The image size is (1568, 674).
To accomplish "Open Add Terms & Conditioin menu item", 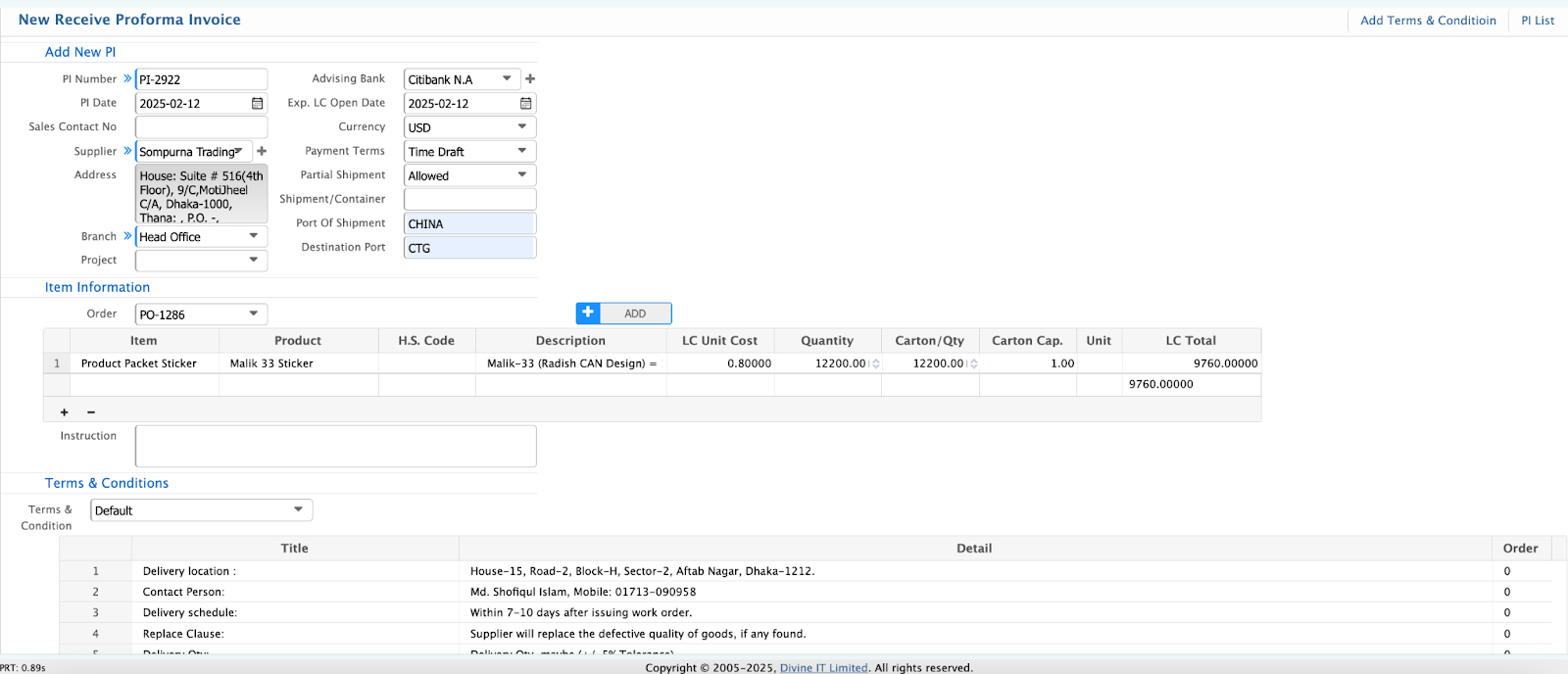I will click(1428, 21).
